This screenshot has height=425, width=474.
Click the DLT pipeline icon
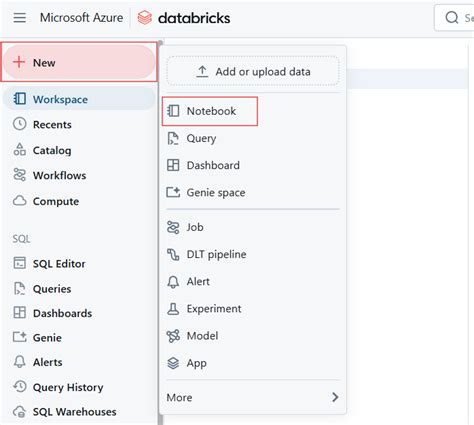[x=173, y=254]
